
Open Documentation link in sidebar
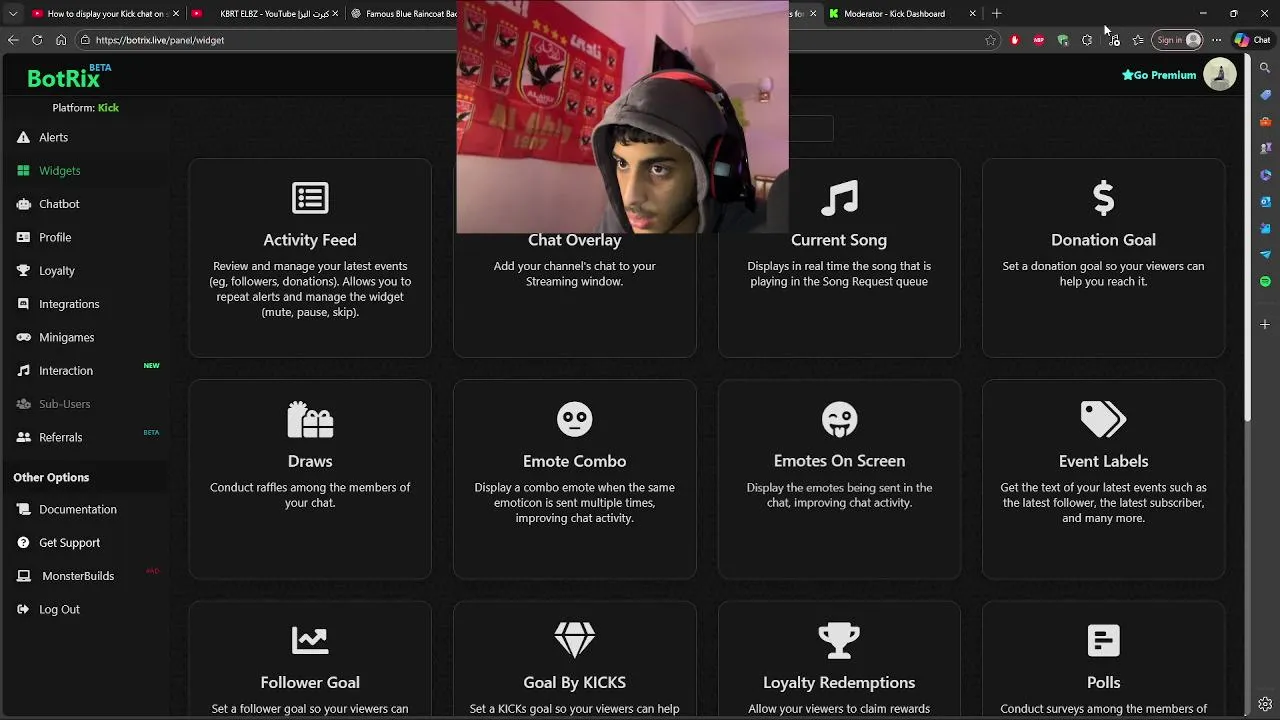click(x=77, y=509)
